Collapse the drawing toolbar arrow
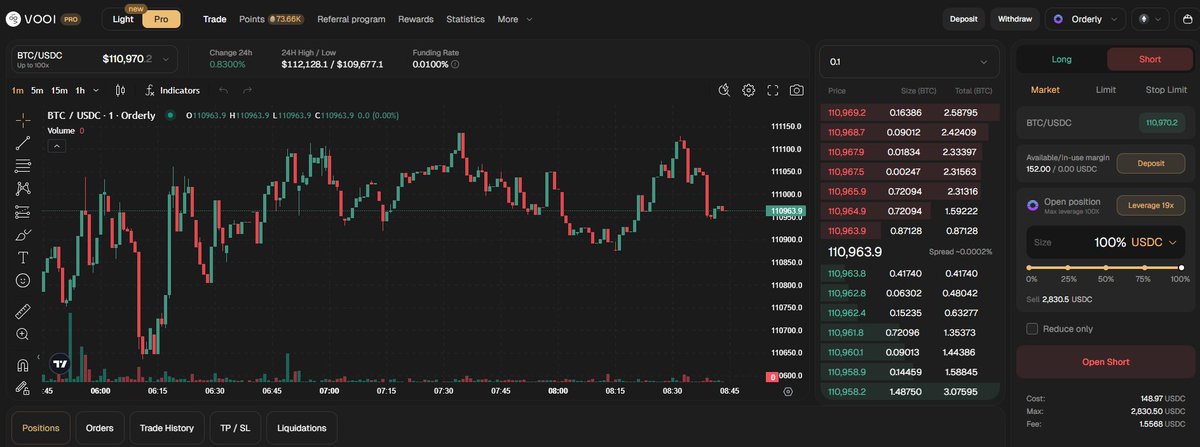 38,359
